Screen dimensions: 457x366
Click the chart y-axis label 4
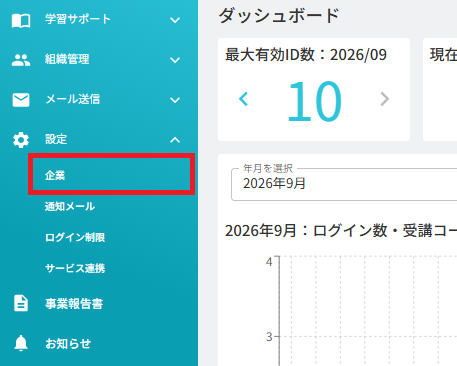point(269,262)
